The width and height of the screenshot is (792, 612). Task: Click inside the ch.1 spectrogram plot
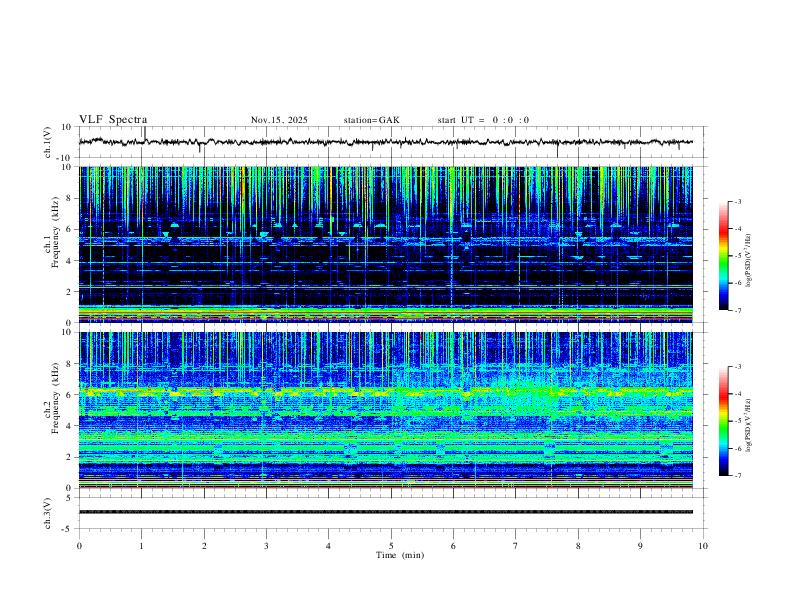coord(386,244)
